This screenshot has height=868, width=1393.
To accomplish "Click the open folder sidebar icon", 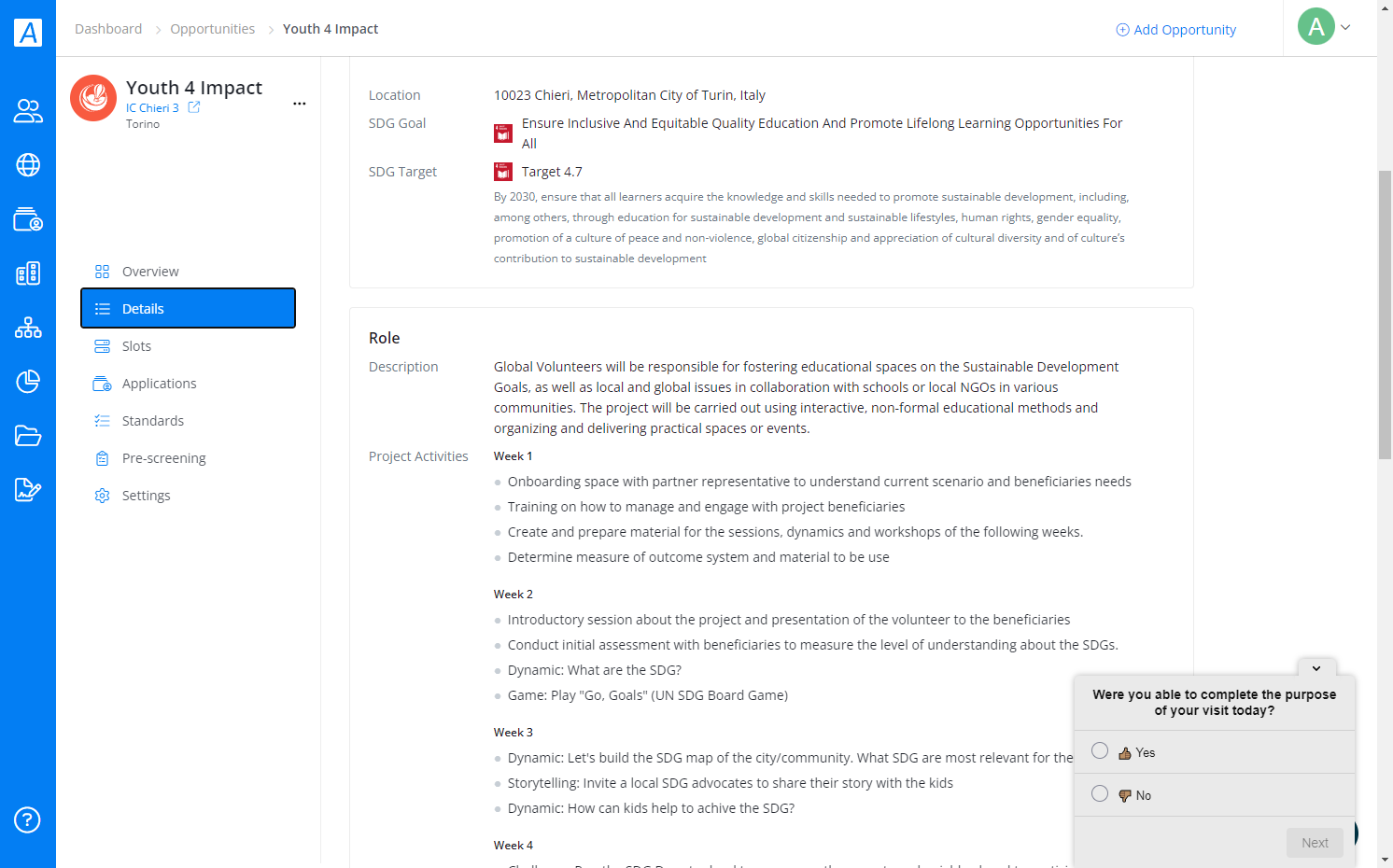I will [x=28, y=436].
